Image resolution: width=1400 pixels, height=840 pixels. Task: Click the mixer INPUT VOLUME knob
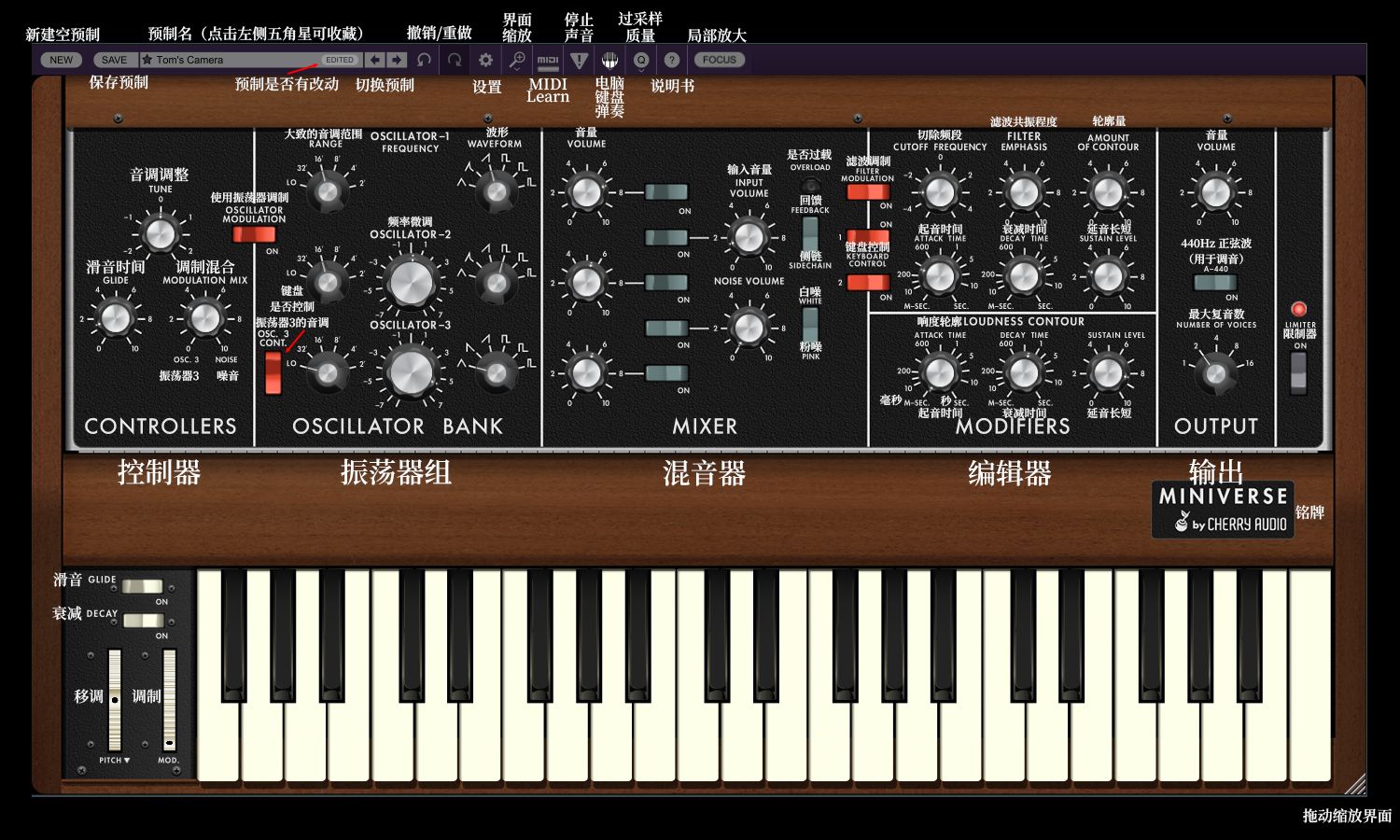pos(749,237)
